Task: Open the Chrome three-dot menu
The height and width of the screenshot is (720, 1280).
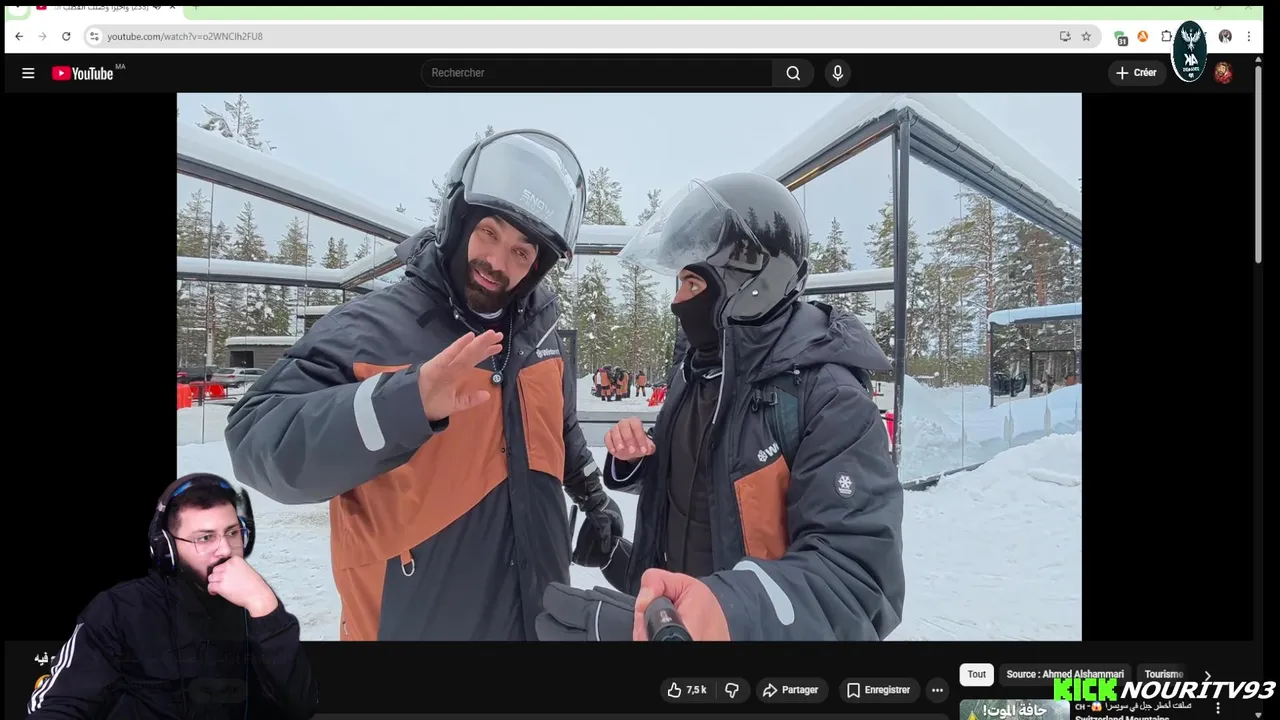Action: [x=1248, y=36]
